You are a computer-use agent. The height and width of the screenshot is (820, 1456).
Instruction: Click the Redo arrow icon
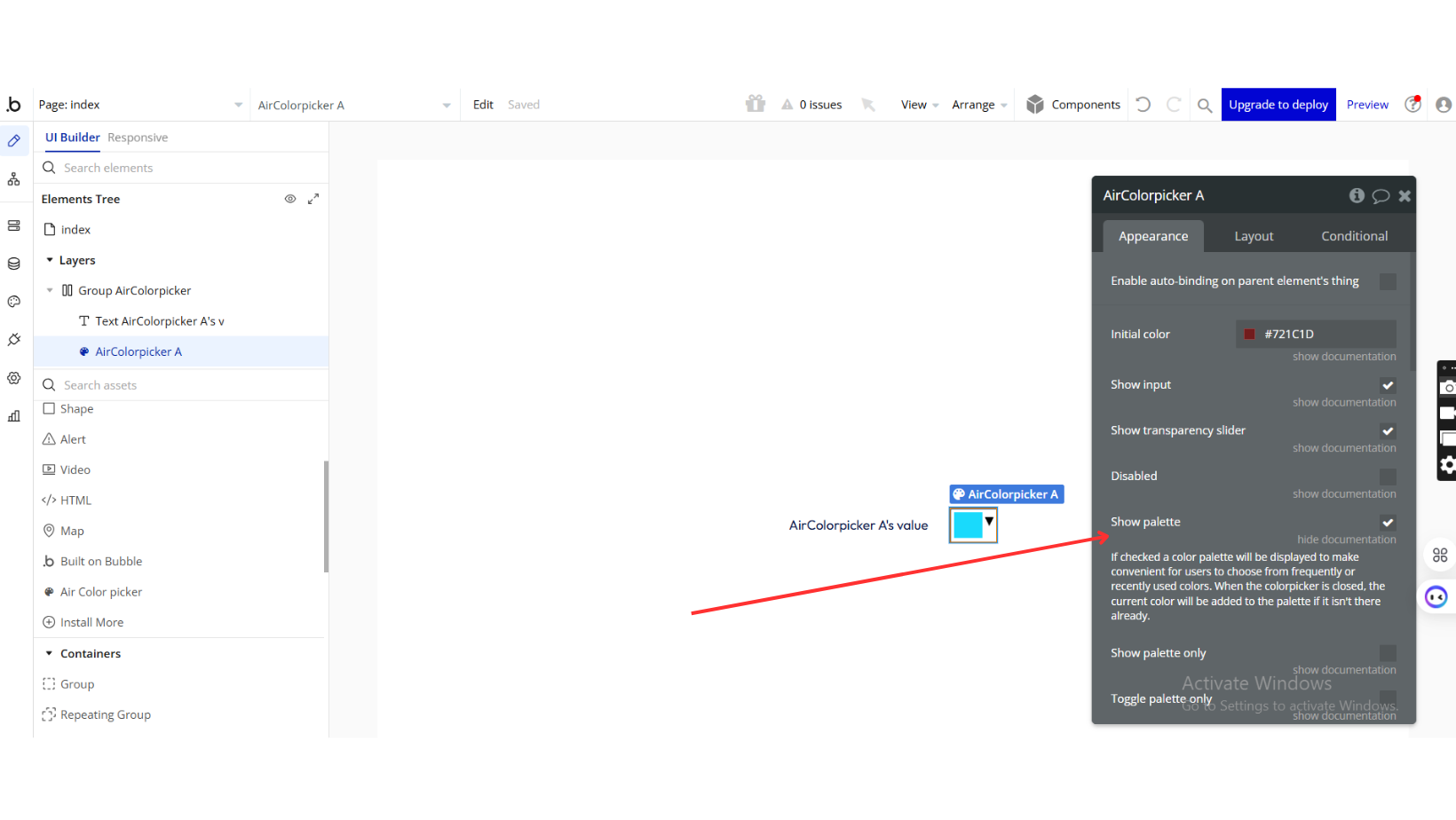[1174, 105]
